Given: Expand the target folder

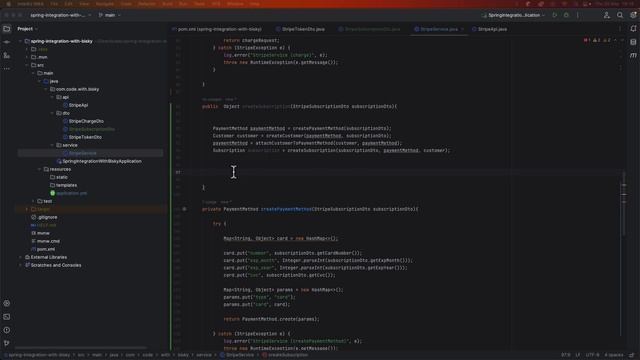Looking at the screenshot, I should click(x=27, y=209).
